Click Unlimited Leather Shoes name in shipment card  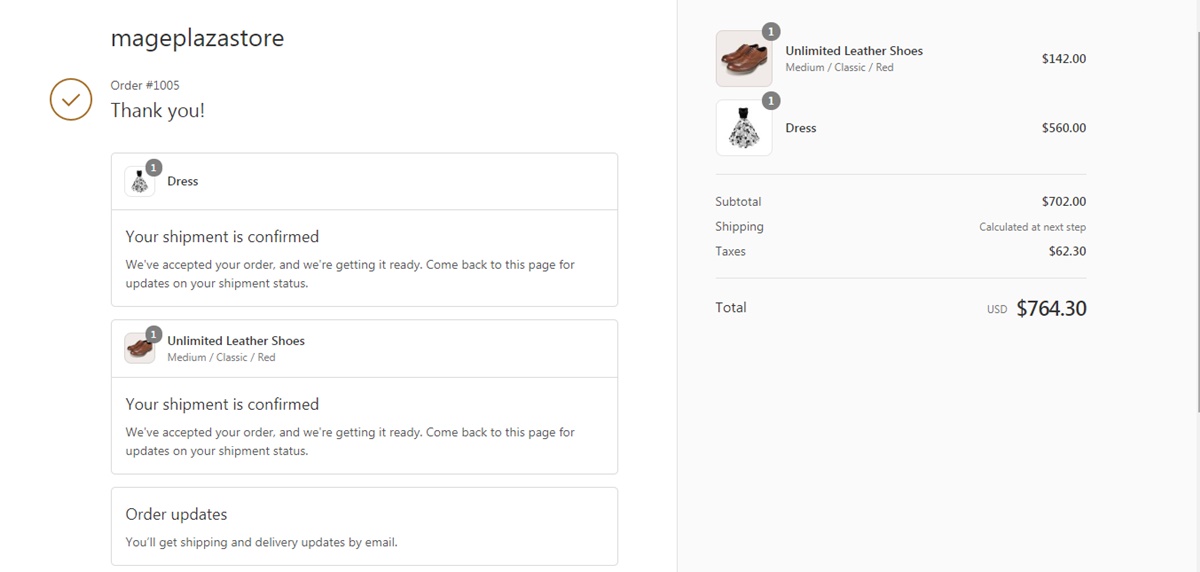(236, 340)
